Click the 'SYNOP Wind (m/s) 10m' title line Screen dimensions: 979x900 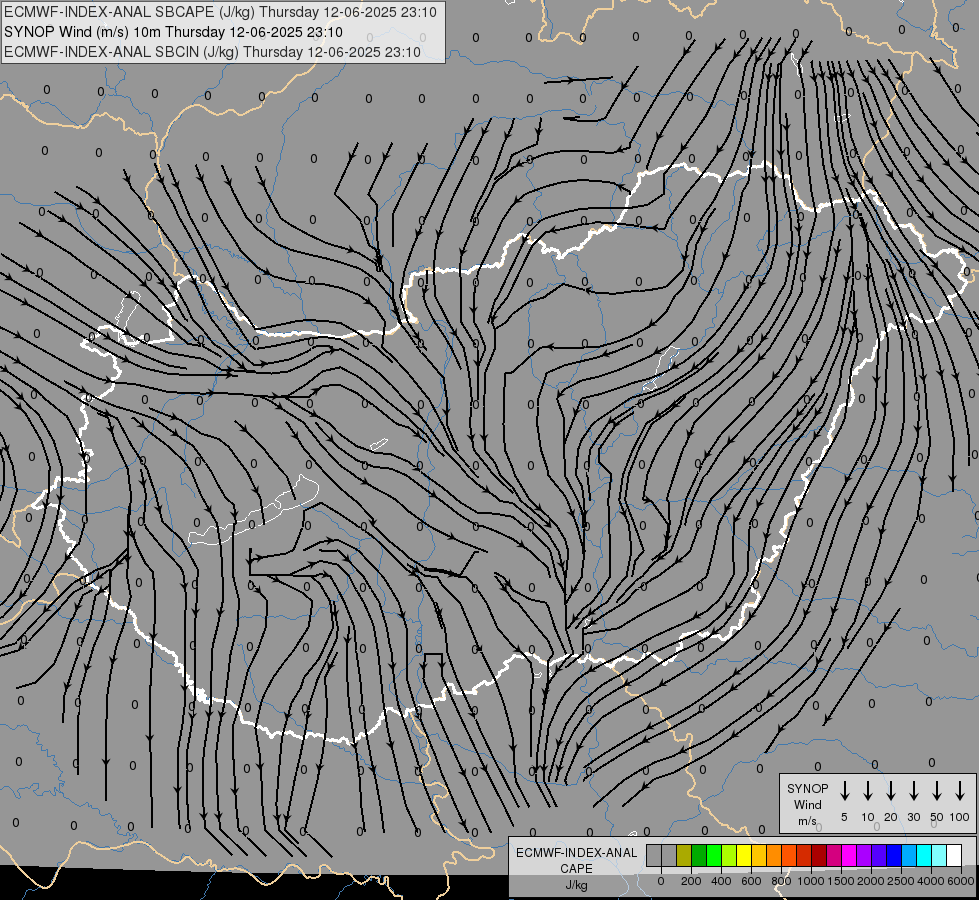[173, 32]
